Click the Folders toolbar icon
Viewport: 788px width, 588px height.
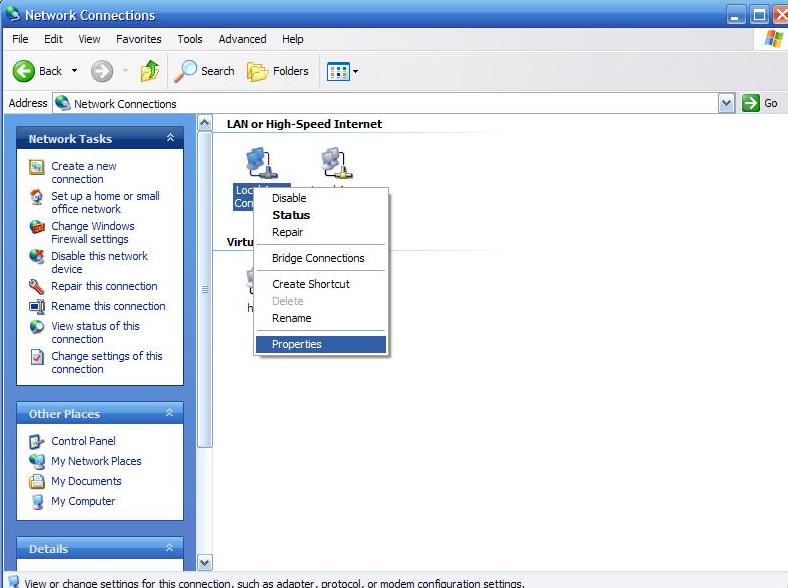(257, 71)
